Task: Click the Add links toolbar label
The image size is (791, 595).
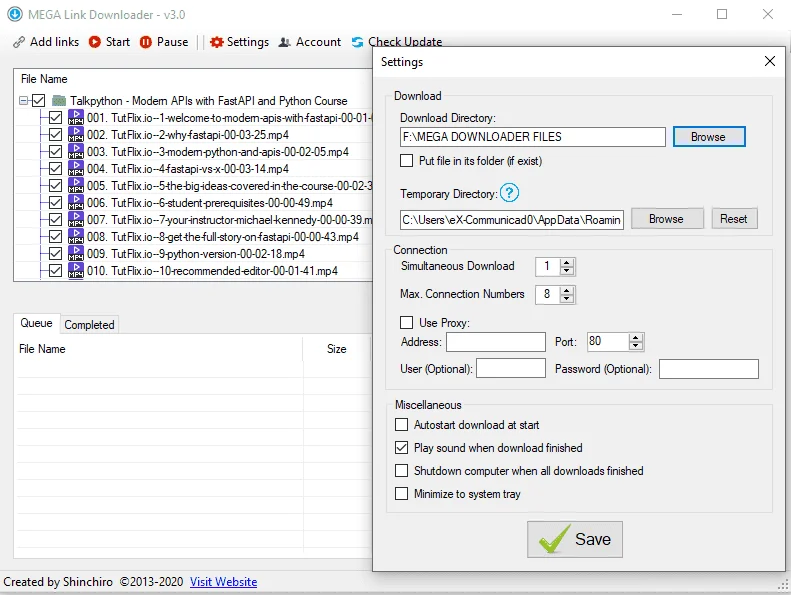Action: [54, 42]
